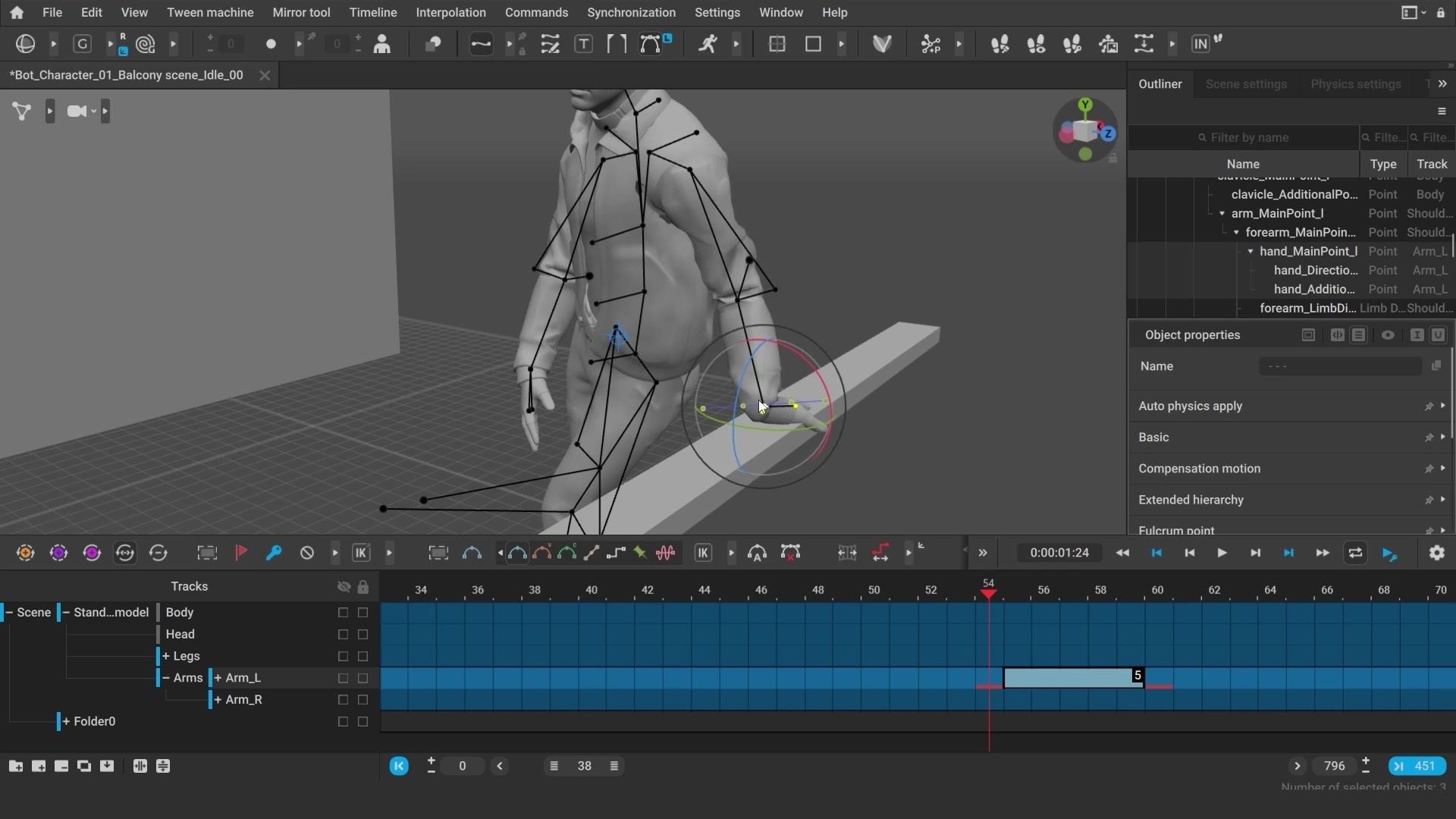Click the Home icon in the menu bar
The image size is (1456, 819).
click(x=17, y=12)
